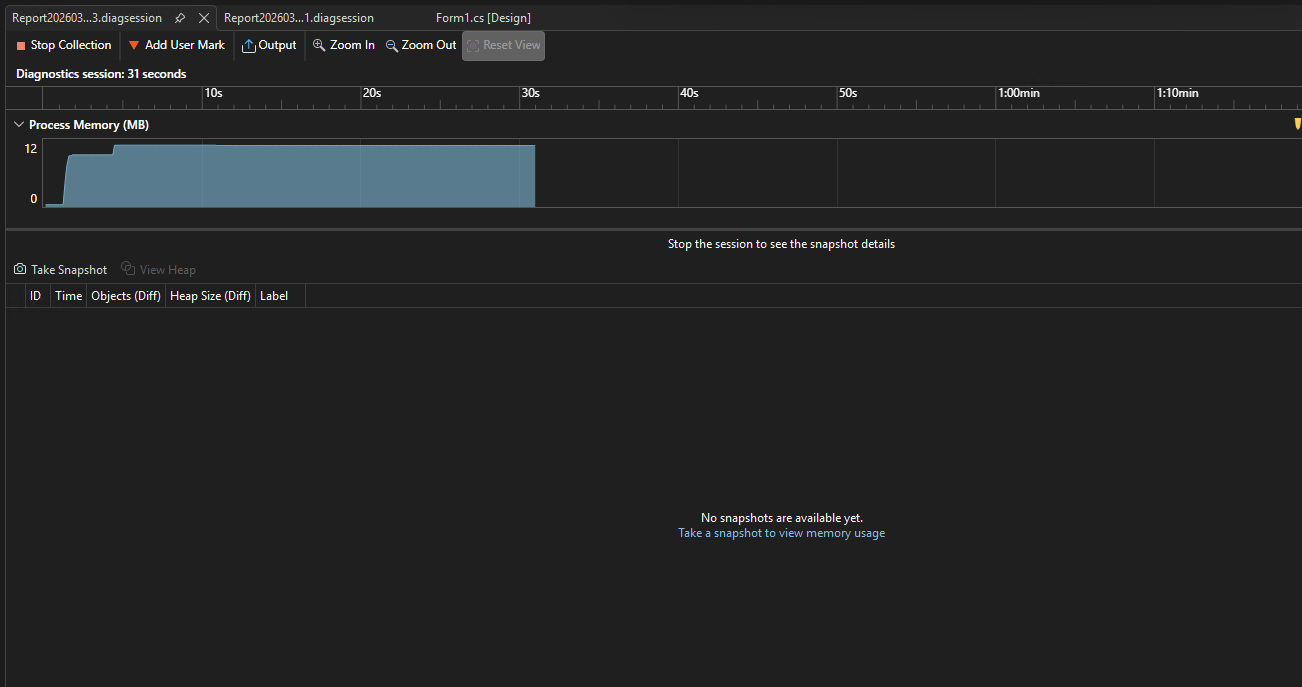1302x687 pixels.
Task: Click the Output export icon
Action: (x=248, y=45)
